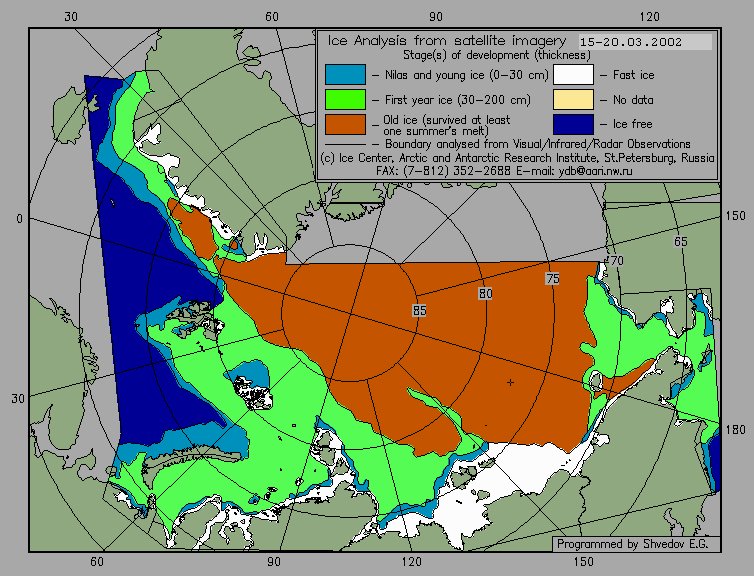Click the Ice Center copyright line
This screenshot has height=576, width=754.
(x=517, y=158)
